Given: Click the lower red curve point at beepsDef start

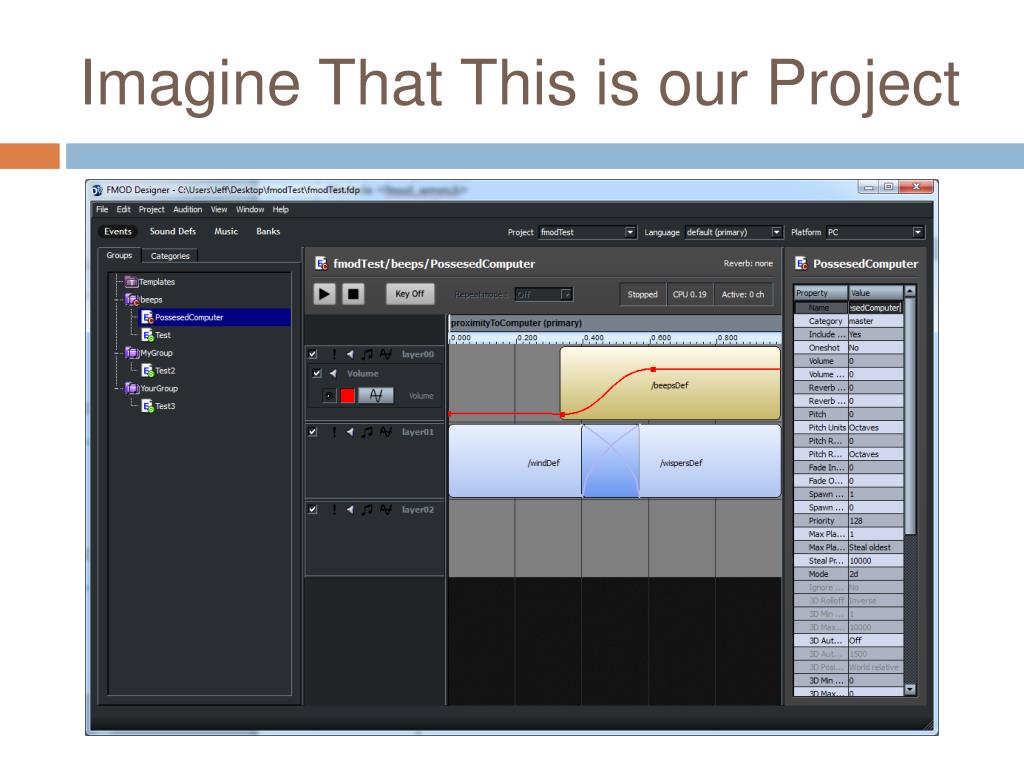Looking at the screenshot, I should point(563,414).
